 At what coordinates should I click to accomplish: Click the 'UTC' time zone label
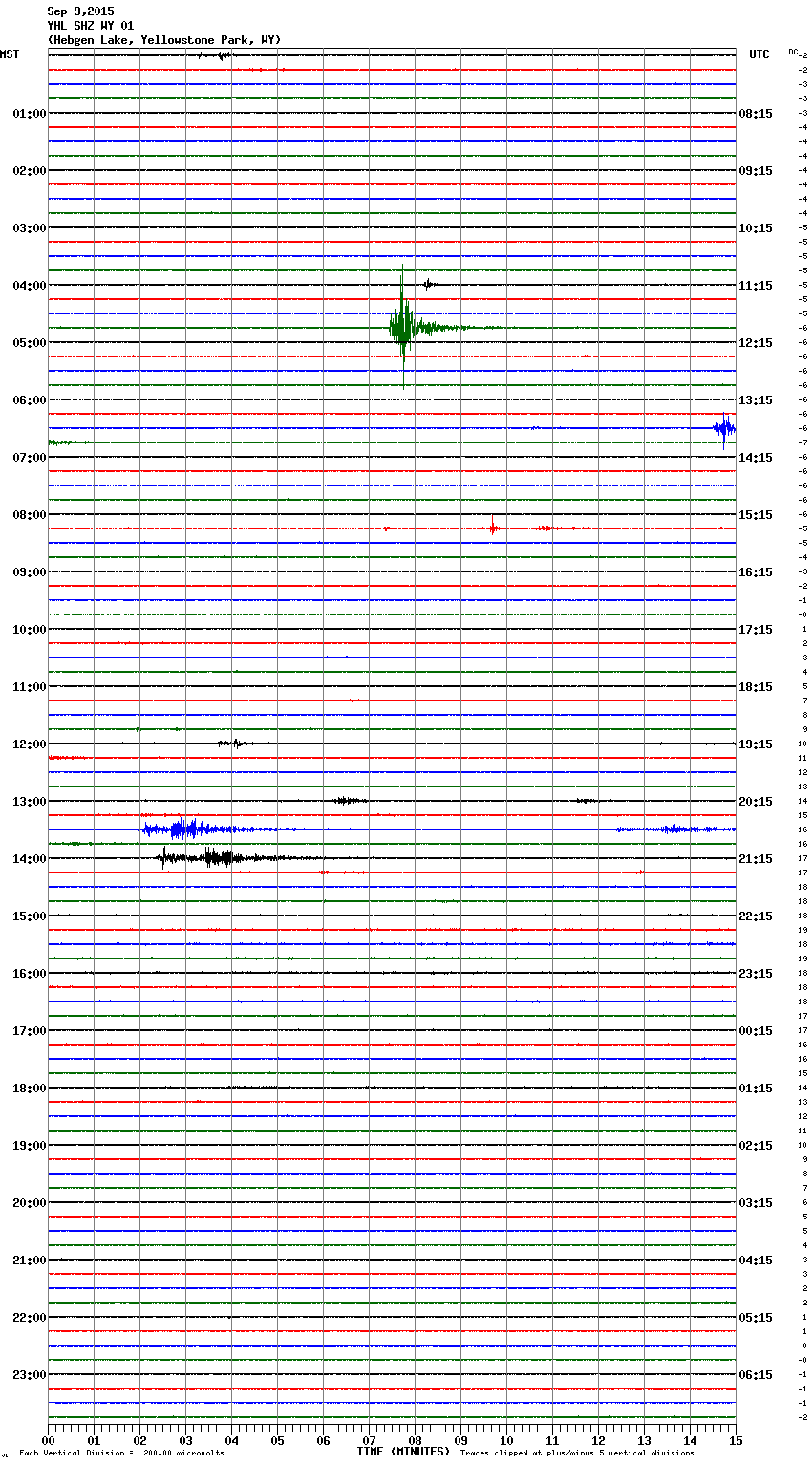click(x=759, y=54)
